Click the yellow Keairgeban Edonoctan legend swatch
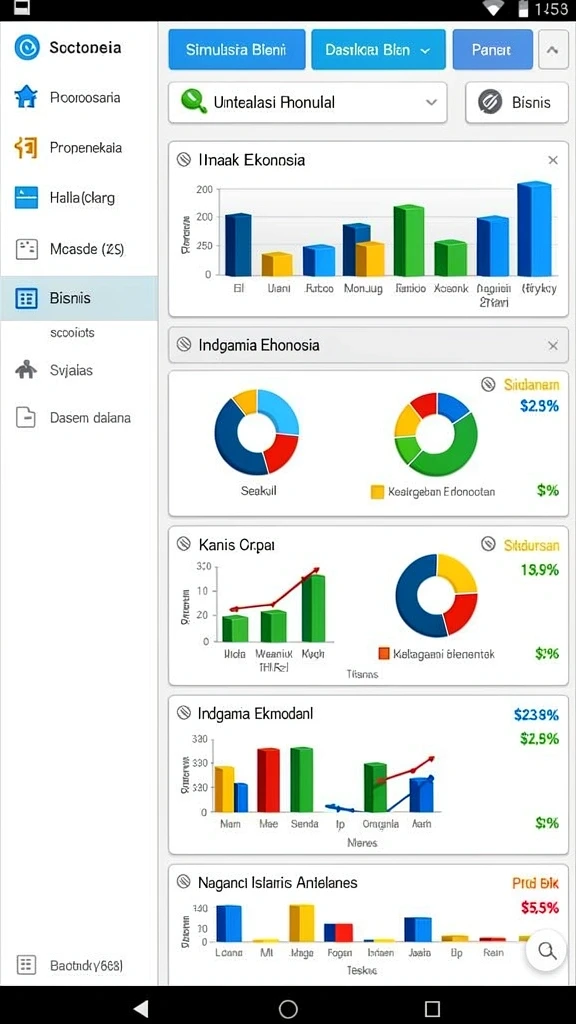Screen dimensions: 576x1024 pyautogui.click(x=377, y=492)
